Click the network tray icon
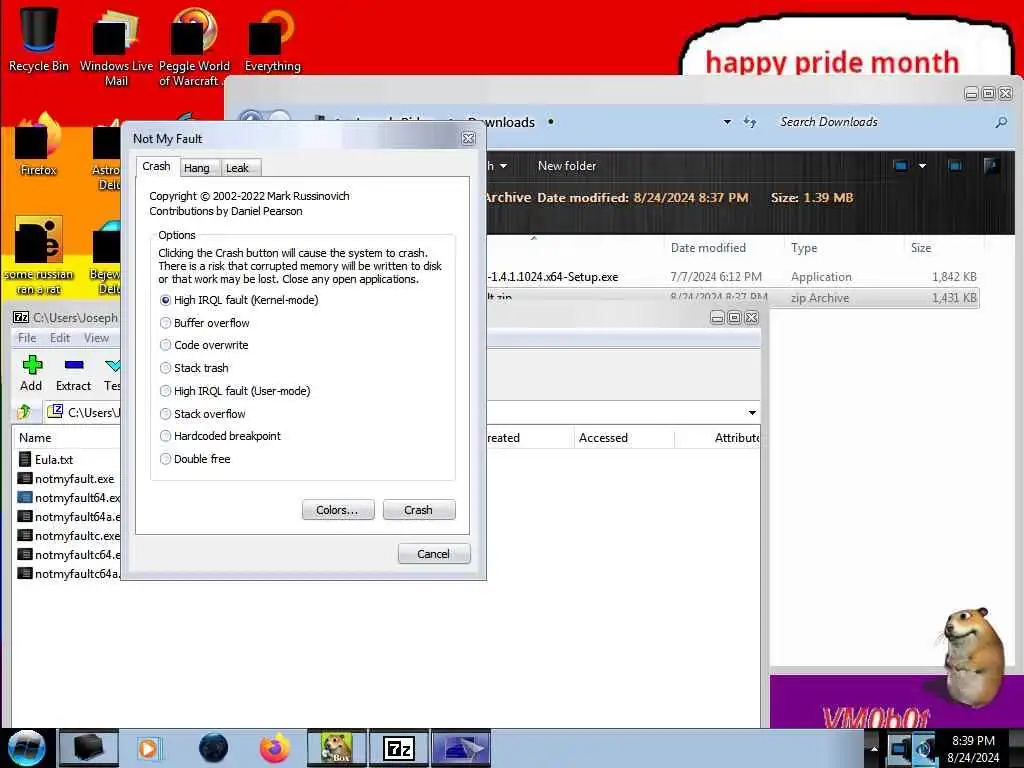 tap(901, 749)
